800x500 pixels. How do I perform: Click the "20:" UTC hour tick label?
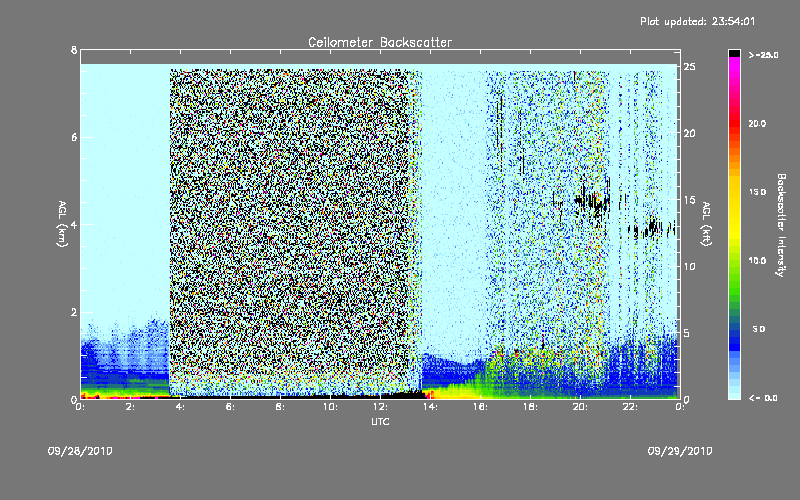pos(581,407)
